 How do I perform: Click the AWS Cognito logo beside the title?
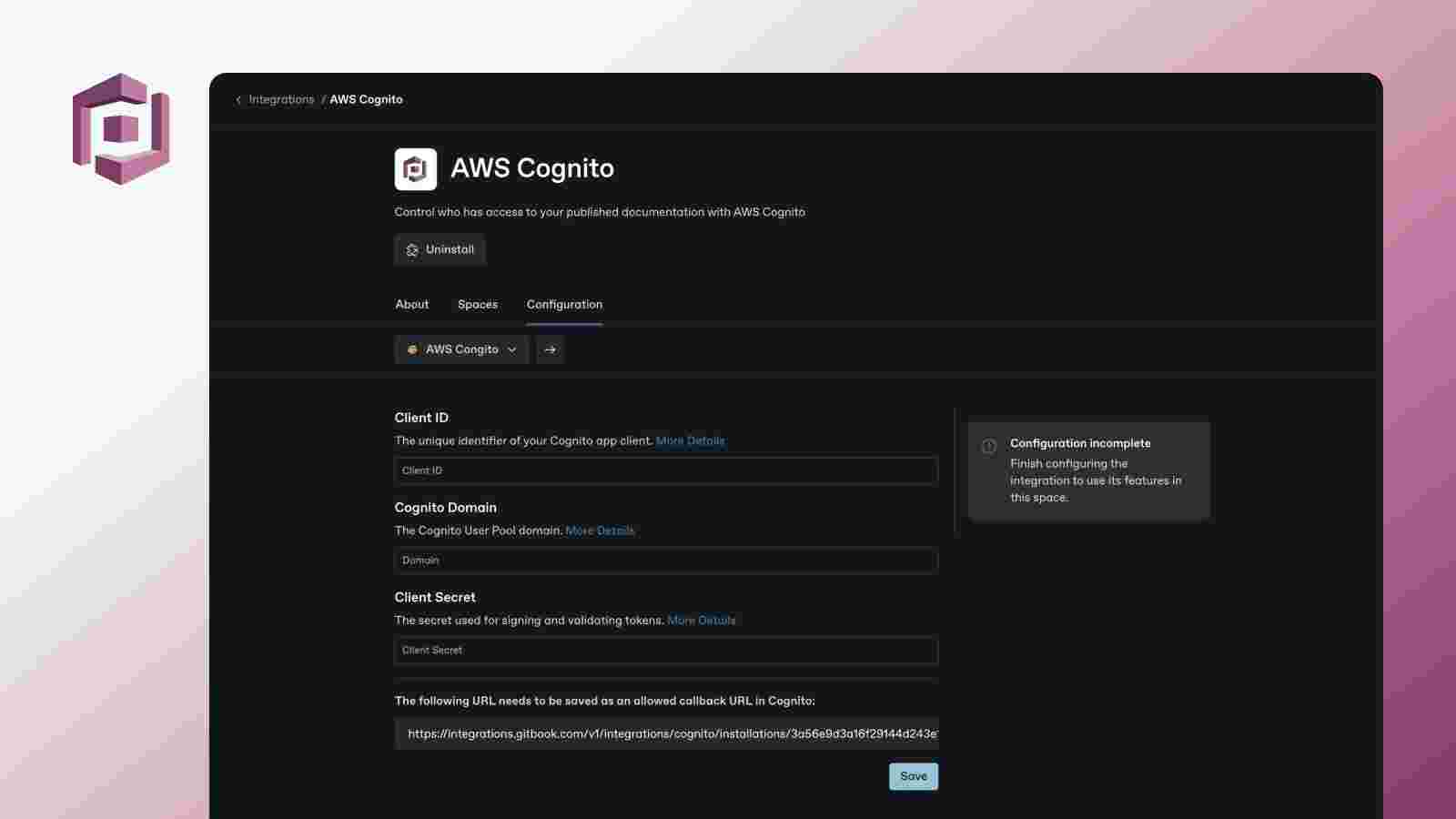415,169
